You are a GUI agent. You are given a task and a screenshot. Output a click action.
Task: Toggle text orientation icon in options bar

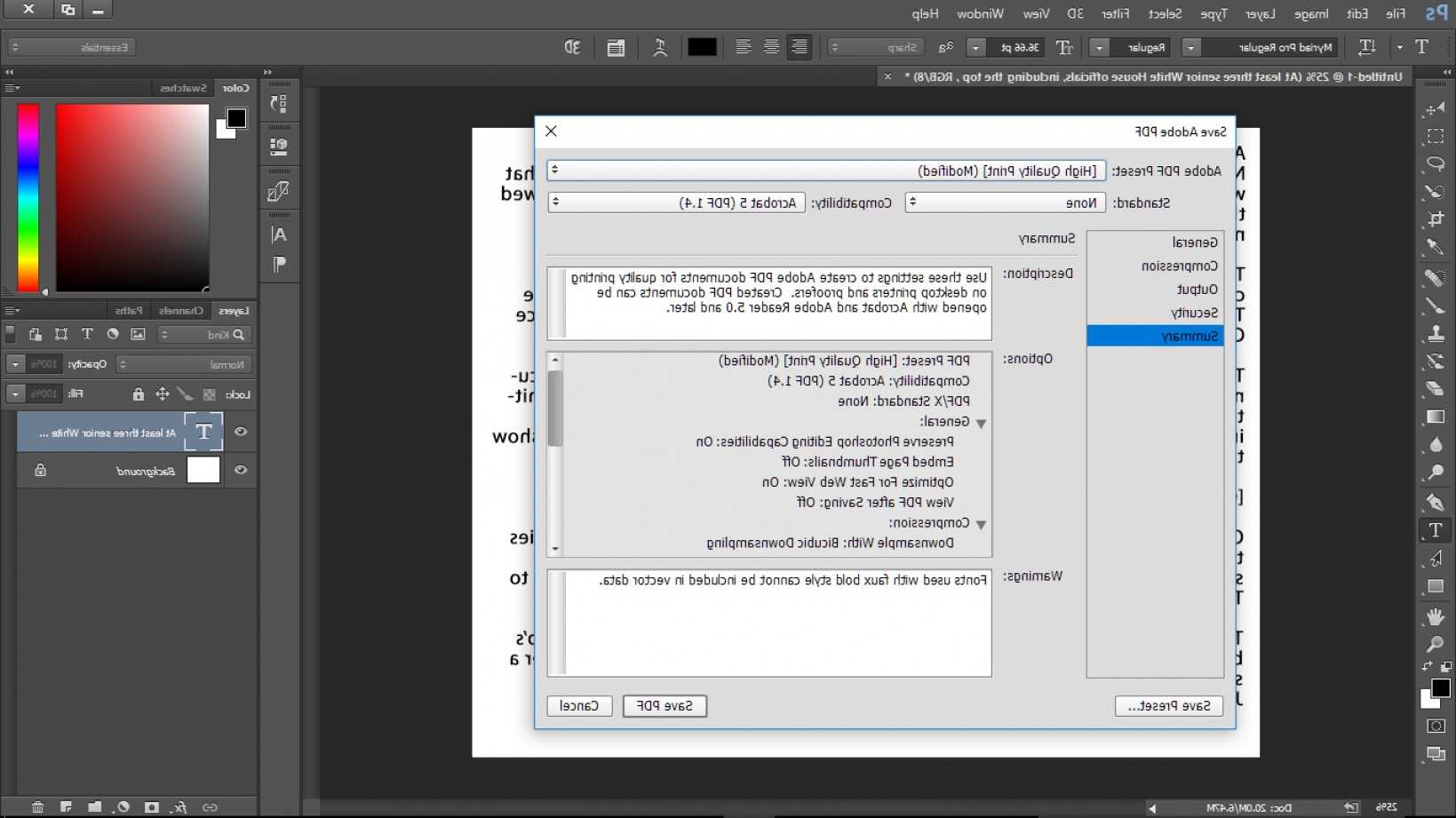click(1367, 47)
